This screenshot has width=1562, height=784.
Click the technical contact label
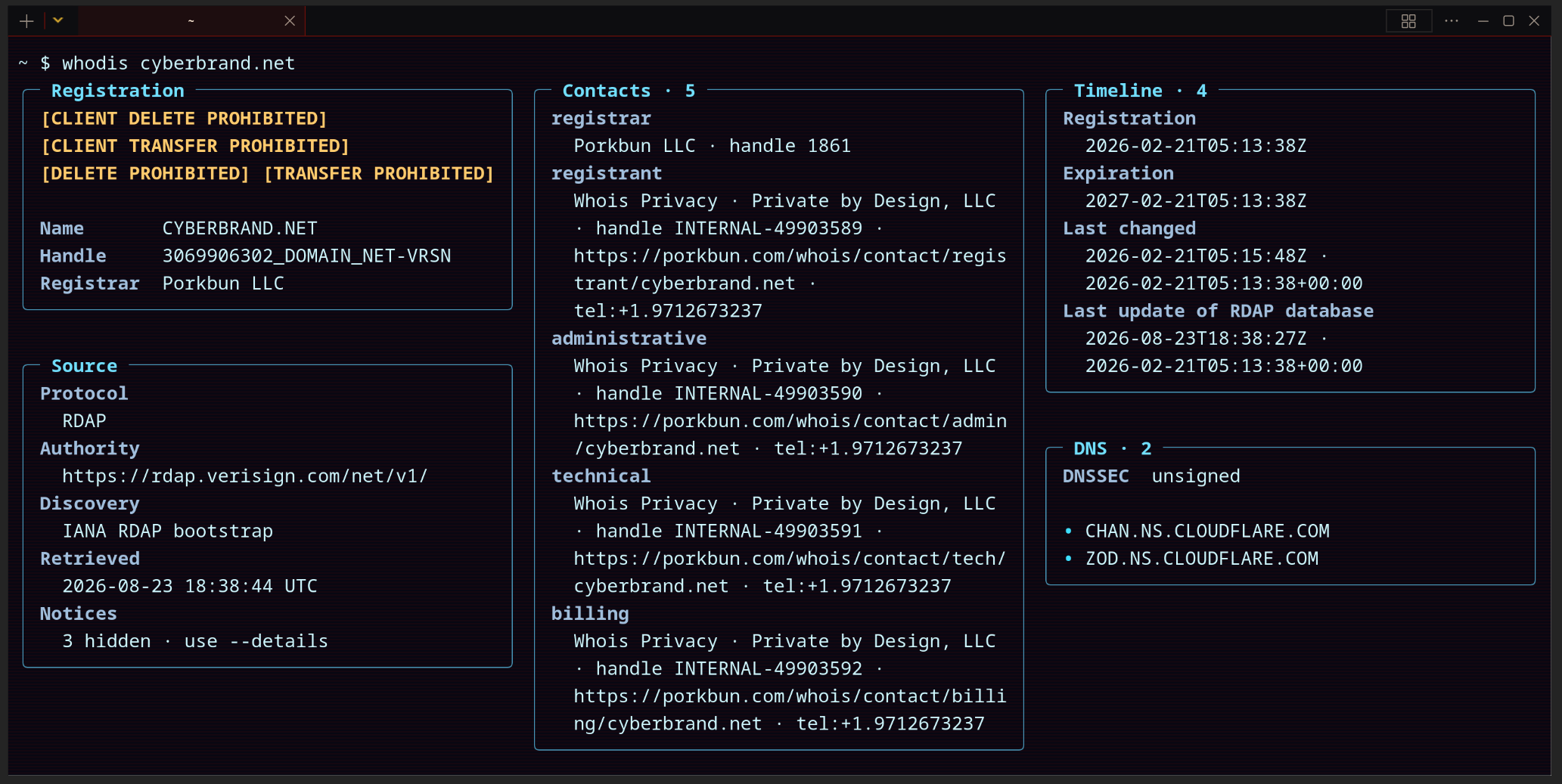(601, 476)
